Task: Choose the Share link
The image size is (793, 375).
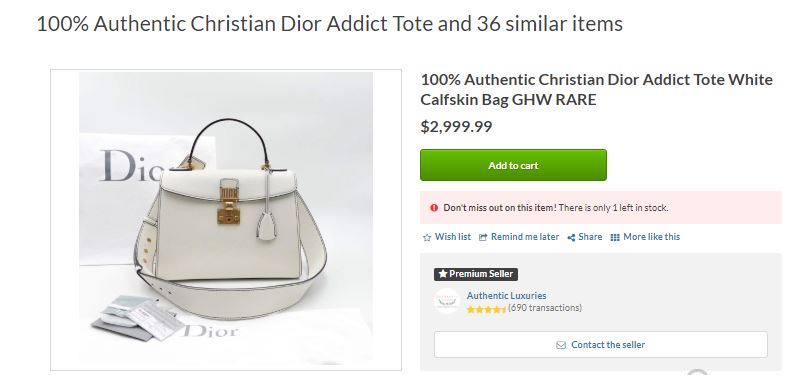Action: [x=590, y=237]
